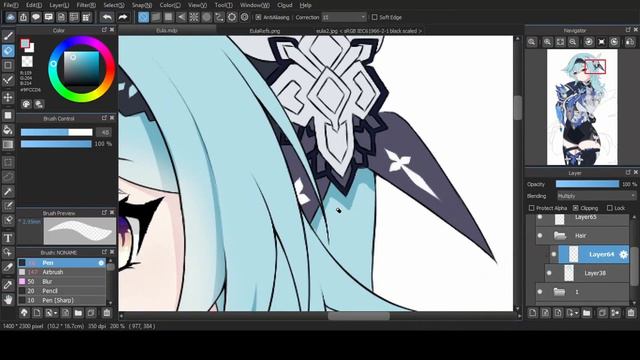Hide Layer38 visibility dot

coord(549,273)
